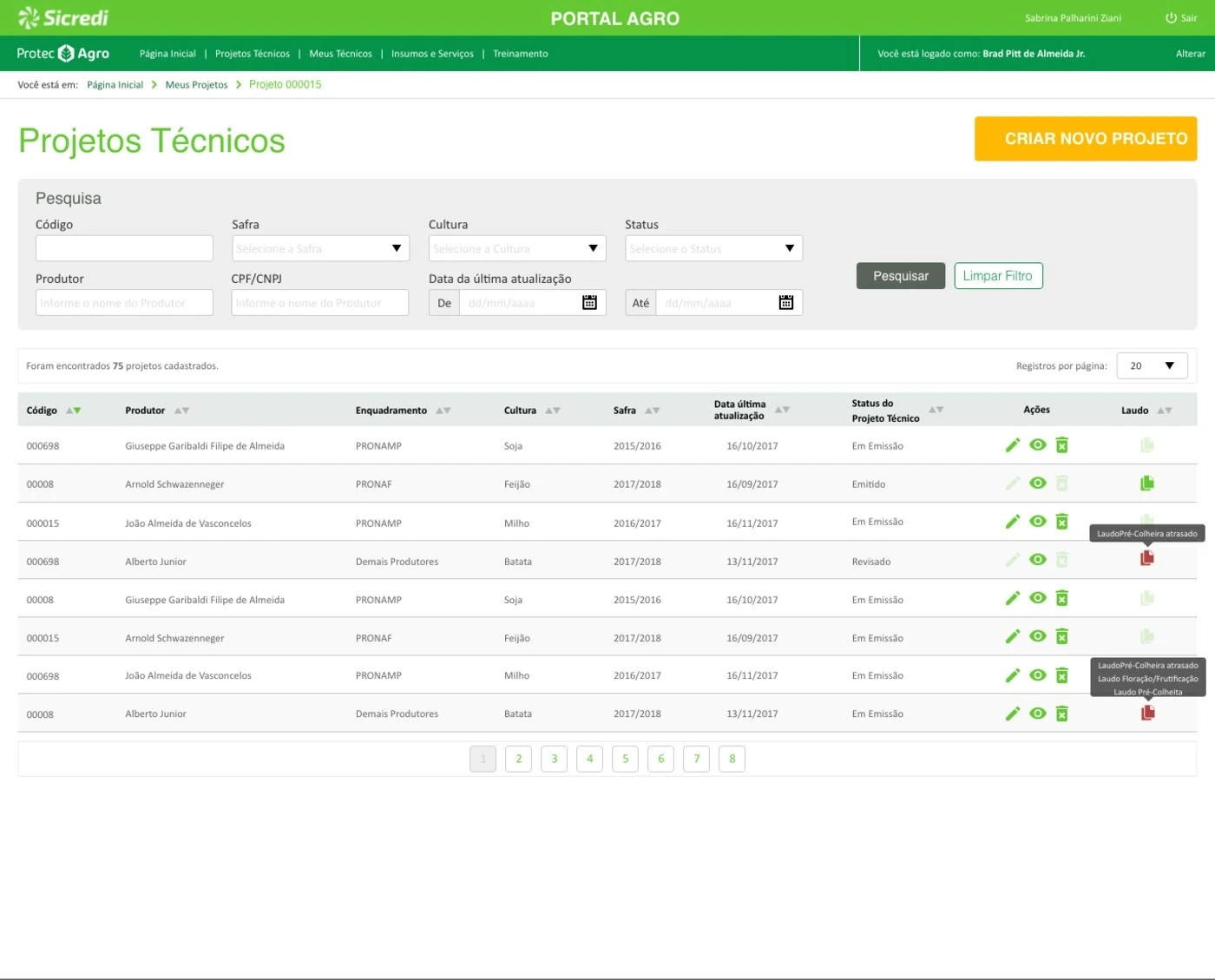
Task: Open the Cultura dropdown
Action: pyautogui.click(x=517, y=248)
